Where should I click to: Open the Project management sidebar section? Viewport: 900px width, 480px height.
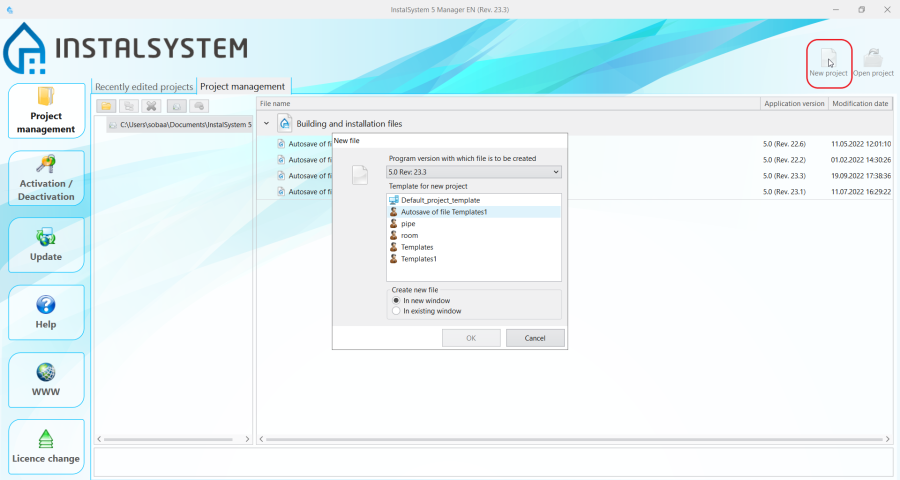point(46,111)
